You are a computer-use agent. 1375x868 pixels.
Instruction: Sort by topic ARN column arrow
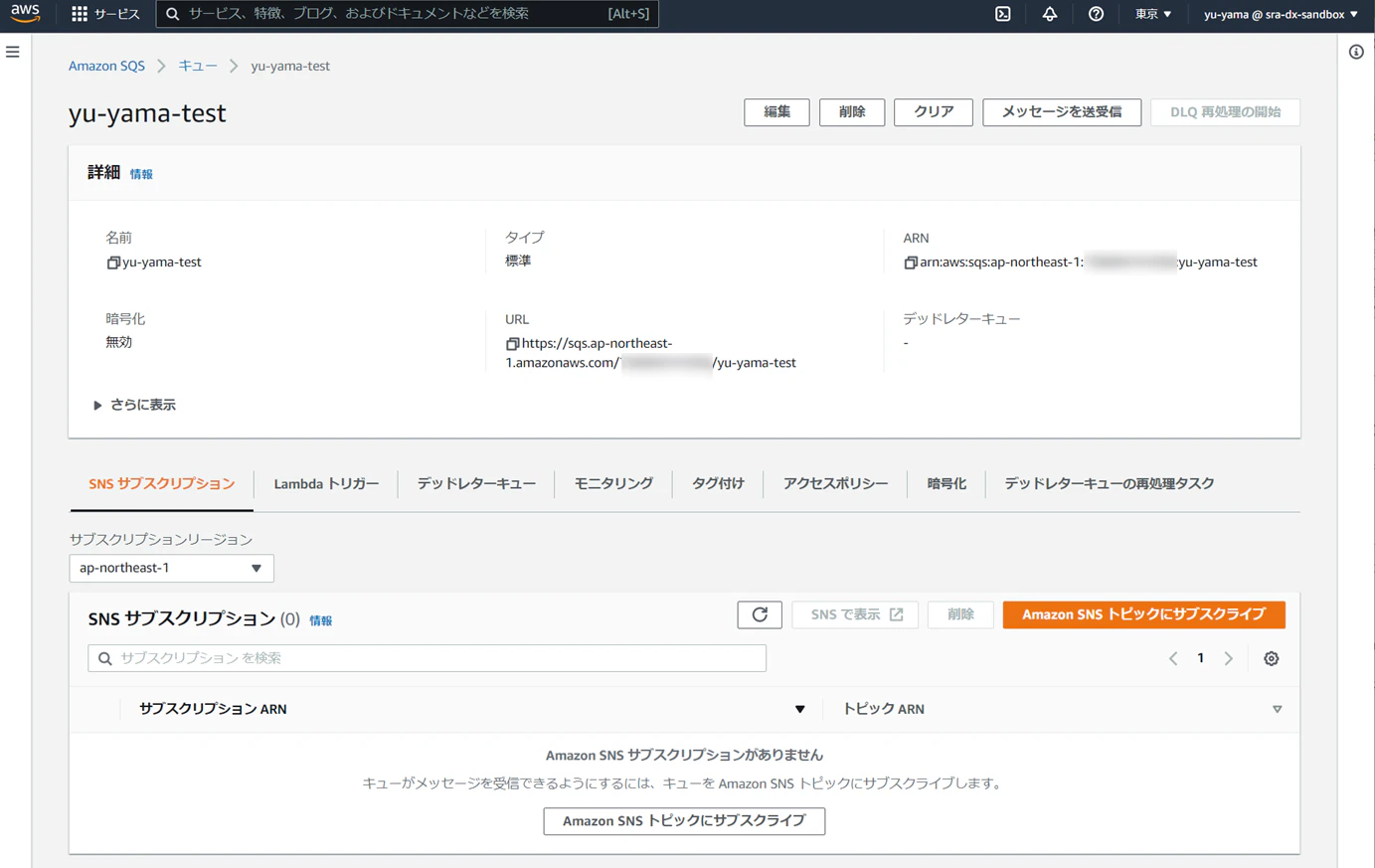[1277, 709]
